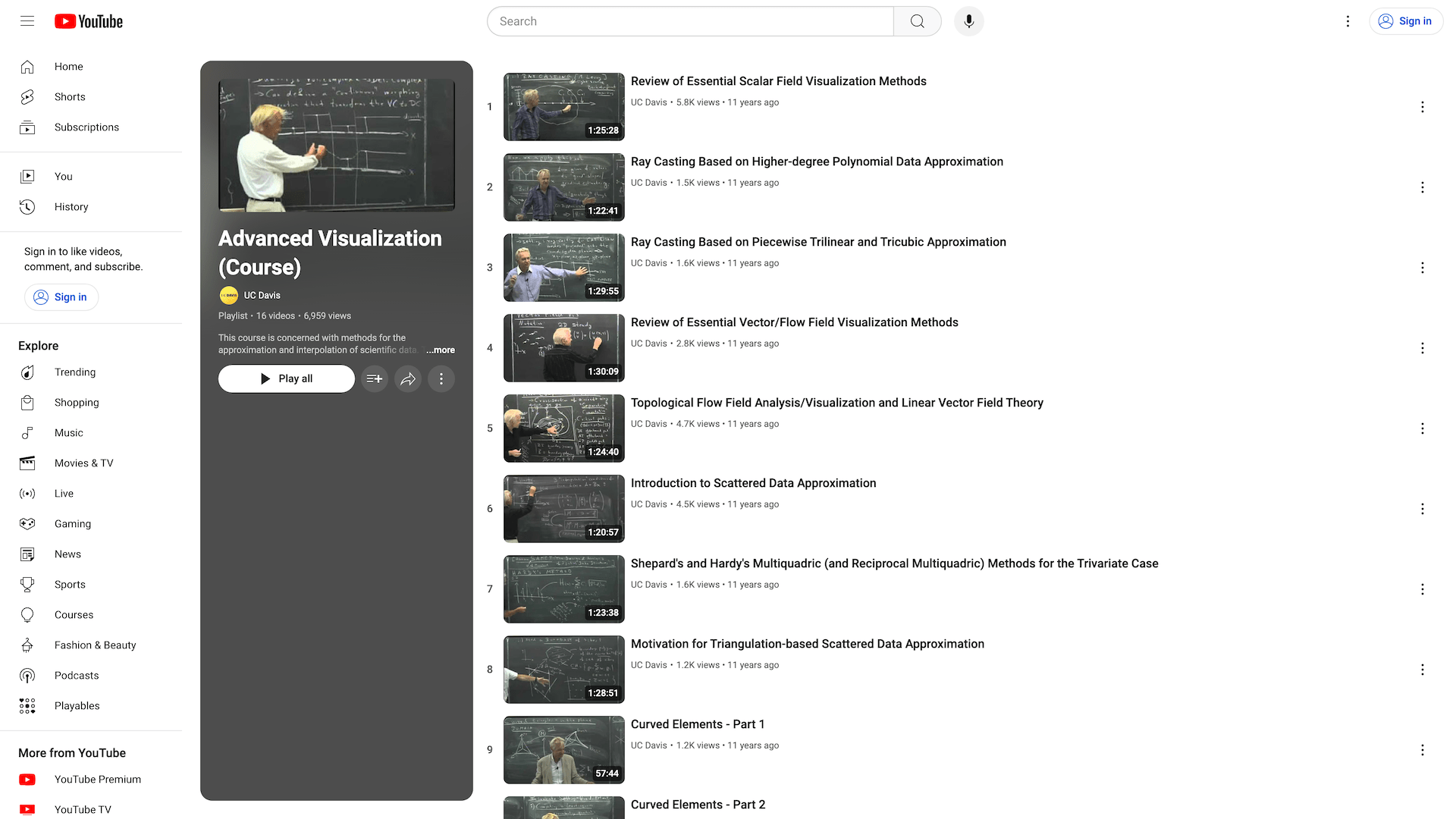
Task: Go to History in sidebar
Action: coord(71,207)
